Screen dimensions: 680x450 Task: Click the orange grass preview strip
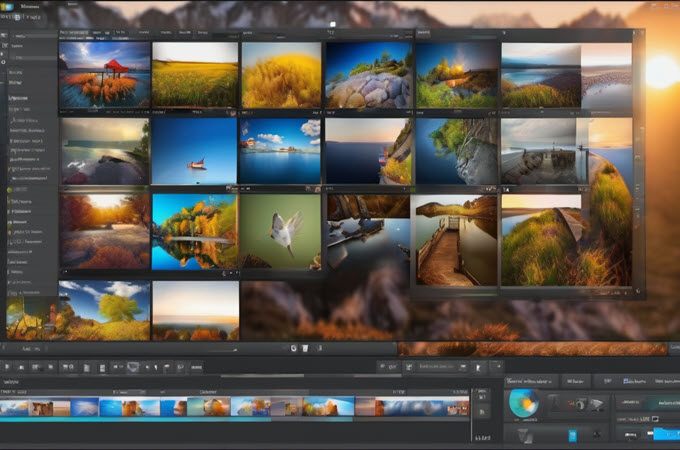pos(532,349)
